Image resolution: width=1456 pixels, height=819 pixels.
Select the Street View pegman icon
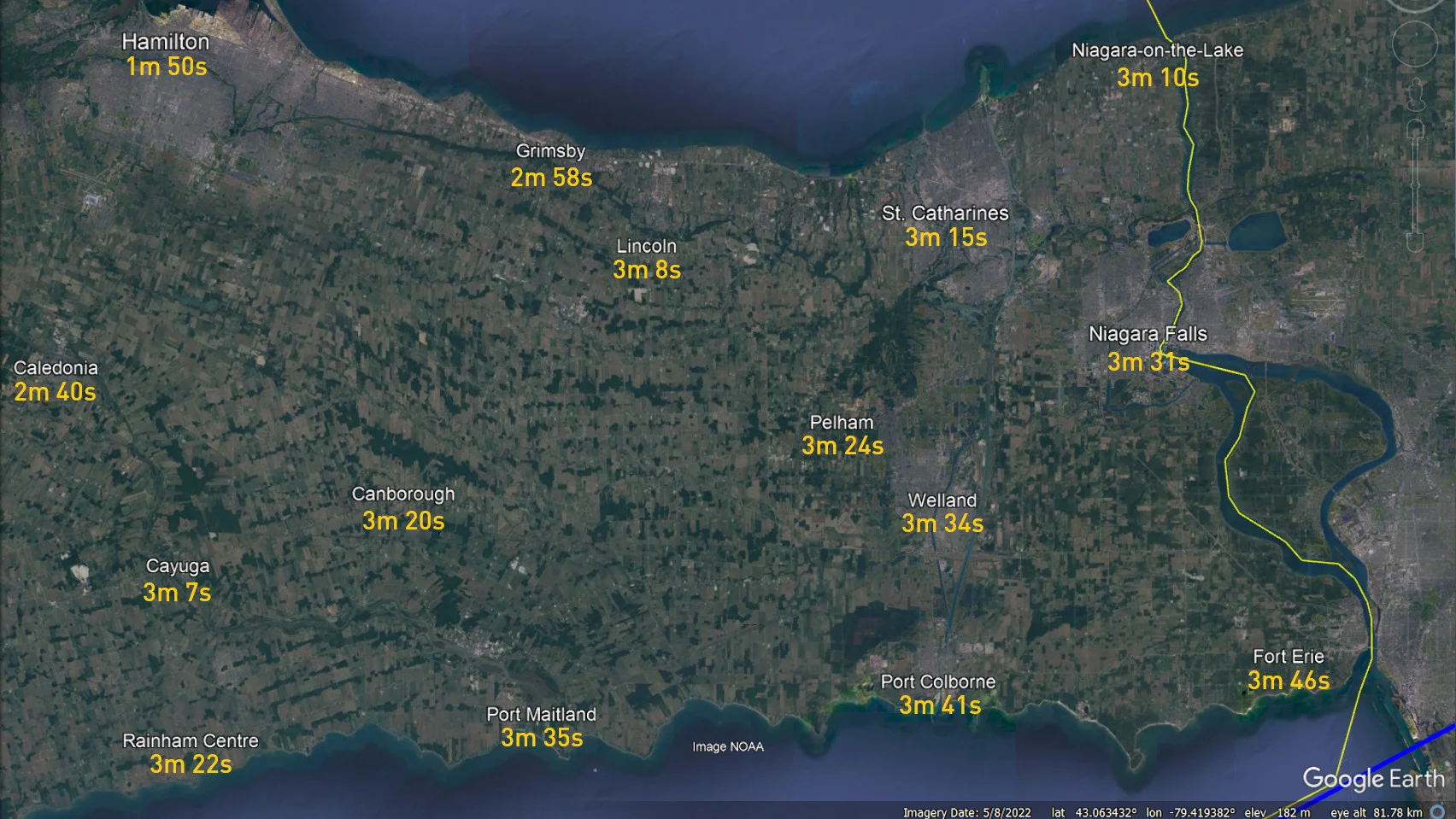pyautogui.click(x=1416, y=95)
